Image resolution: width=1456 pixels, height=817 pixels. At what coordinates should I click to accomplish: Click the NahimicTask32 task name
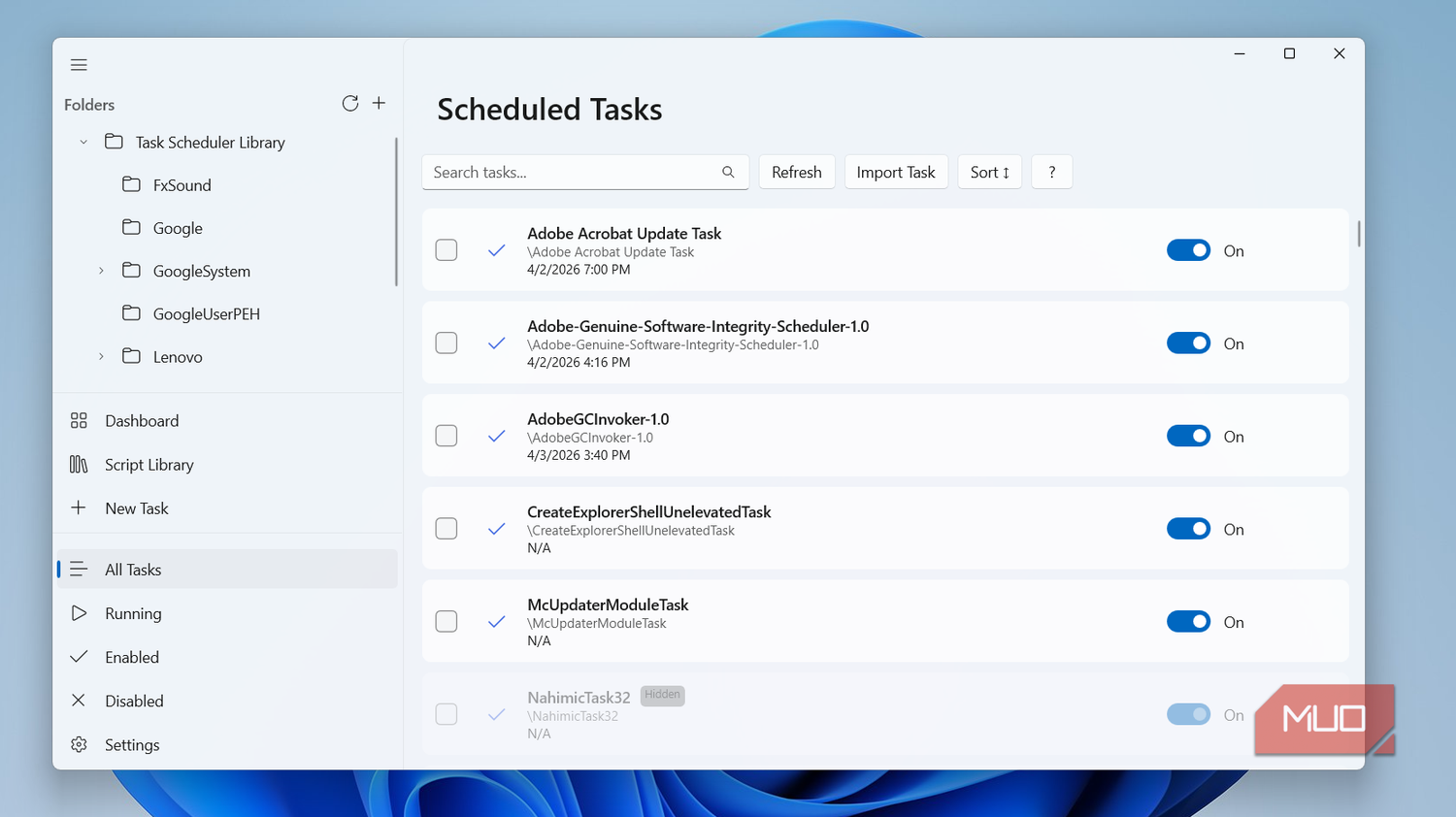tap(579, 698)
